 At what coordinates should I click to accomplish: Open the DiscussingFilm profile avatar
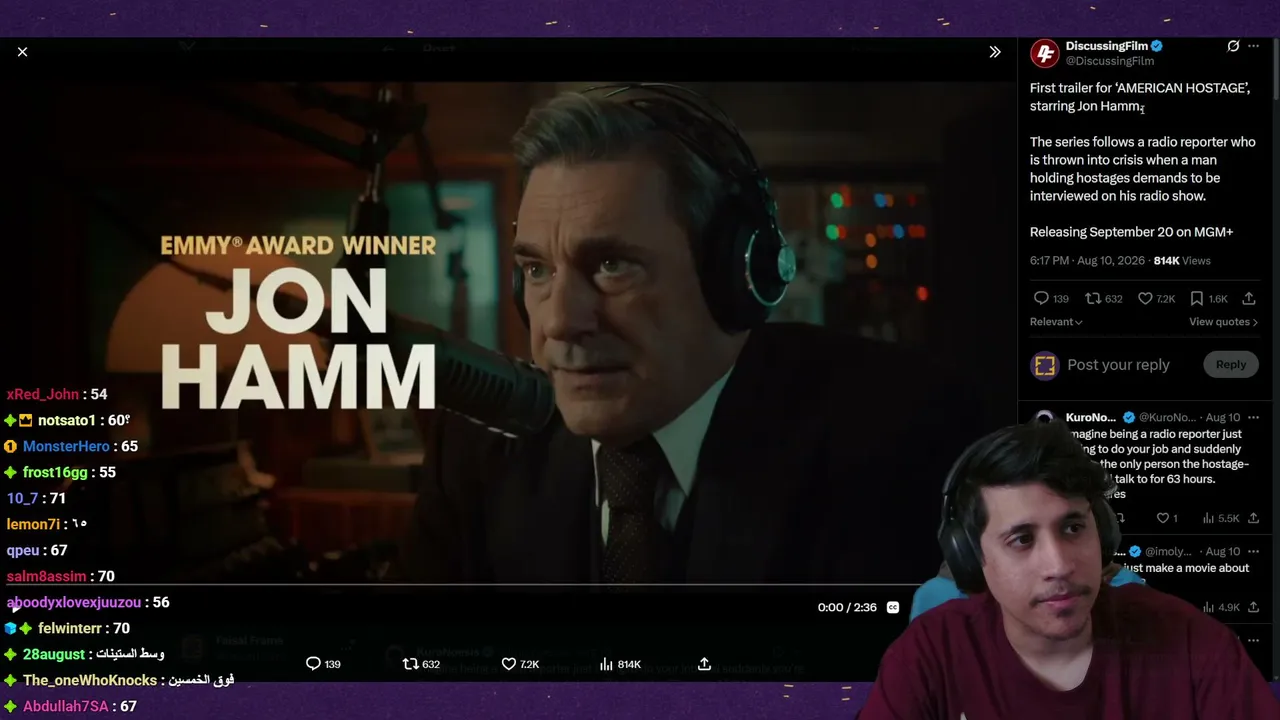pyautogui.click(x=1045, y=53)
